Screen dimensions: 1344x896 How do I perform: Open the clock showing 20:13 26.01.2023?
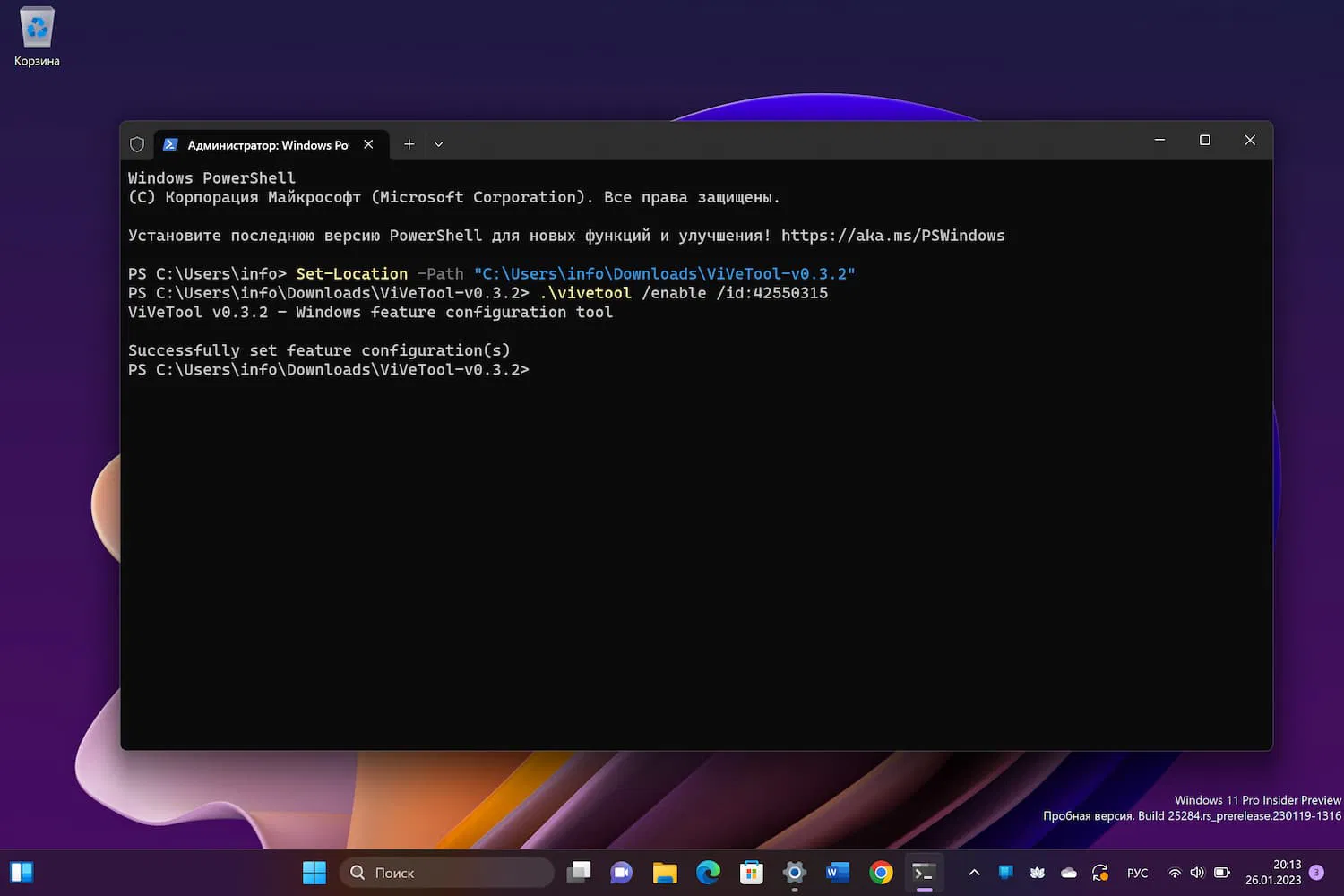[x=1272, y=873]
